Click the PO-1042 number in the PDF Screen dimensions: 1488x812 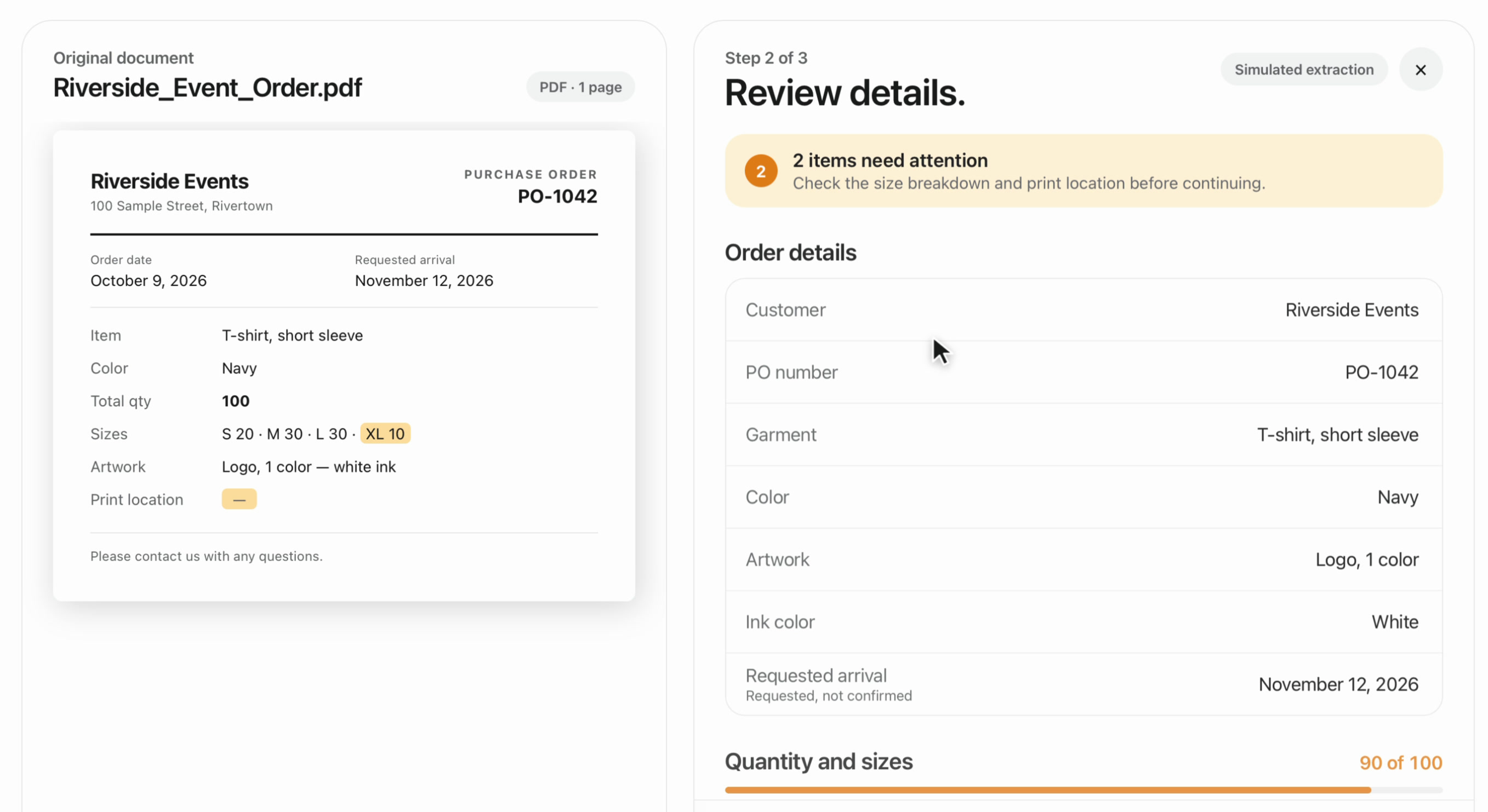[x=557, y=196]
